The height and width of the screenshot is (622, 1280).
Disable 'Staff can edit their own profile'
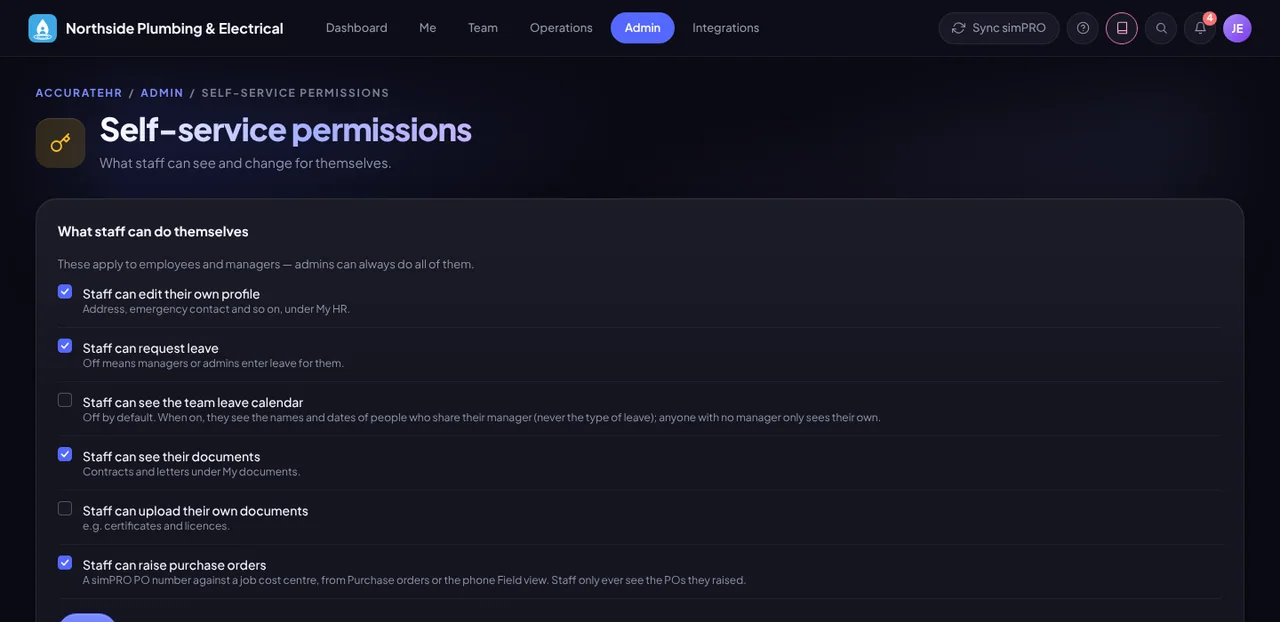coord(65,292)
